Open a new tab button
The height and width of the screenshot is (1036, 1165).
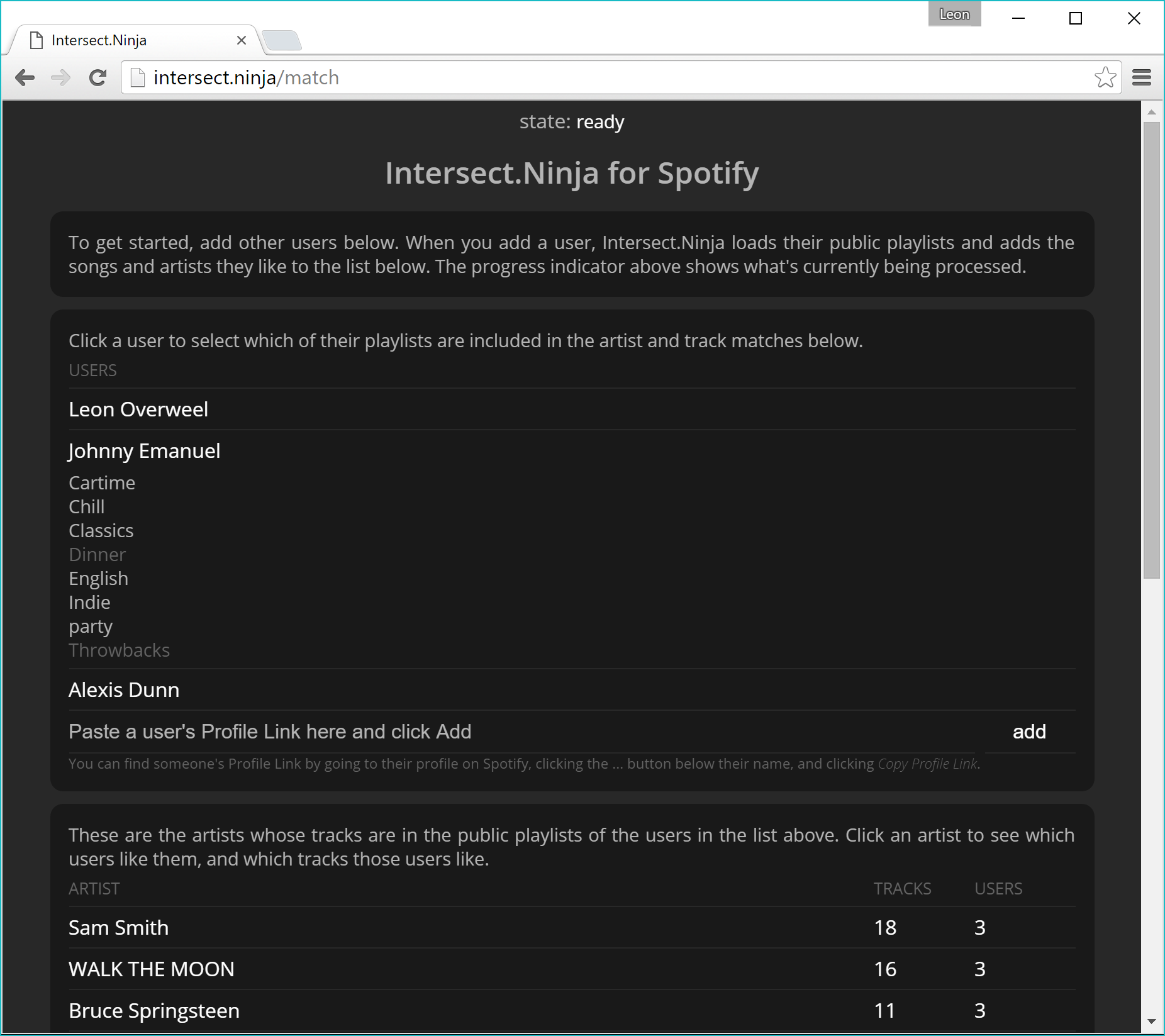pyautogui.click(x=282, y=40)
